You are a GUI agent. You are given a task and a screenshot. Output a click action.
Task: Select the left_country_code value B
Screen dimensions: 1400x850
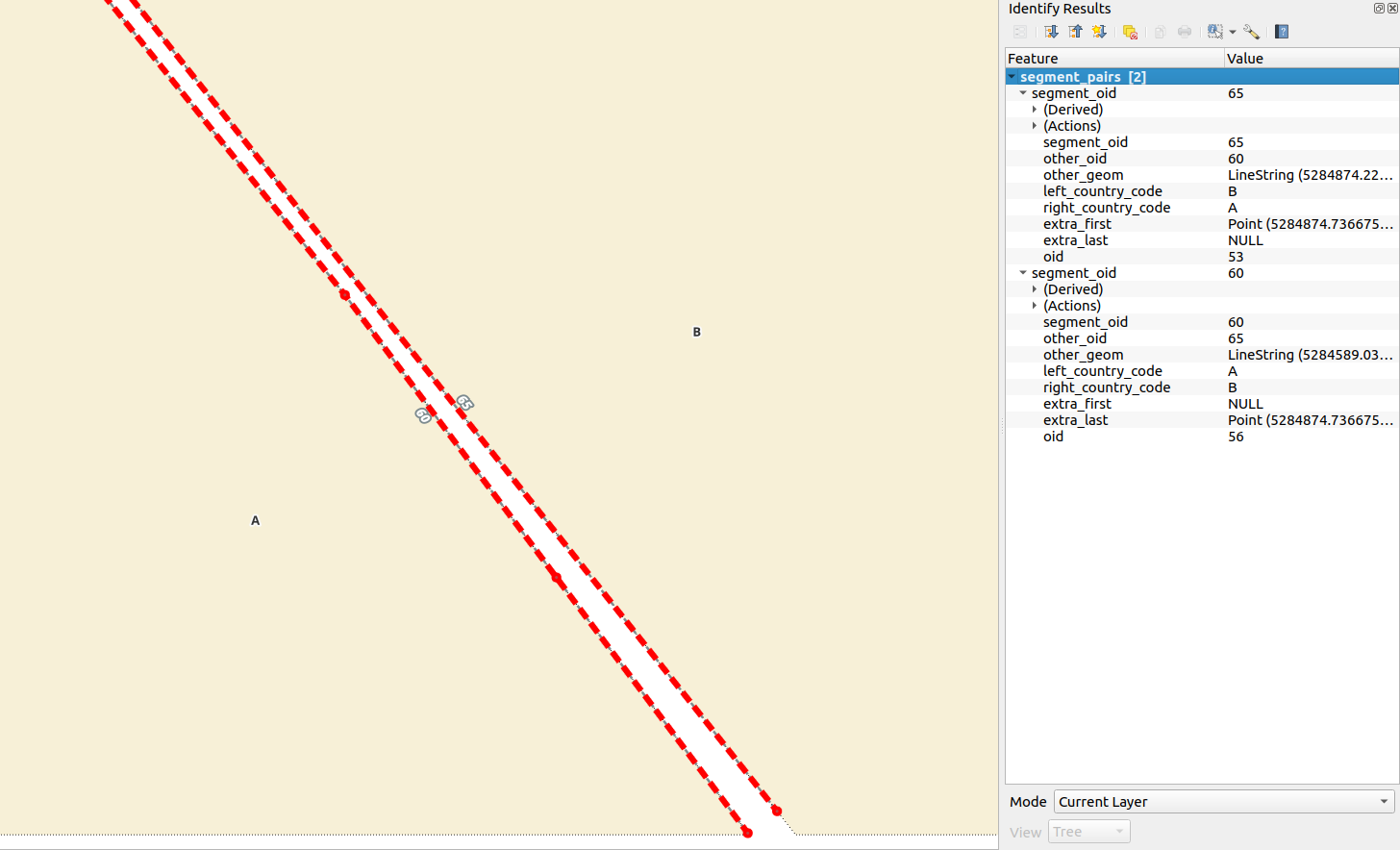click(x=1233, y=191)
